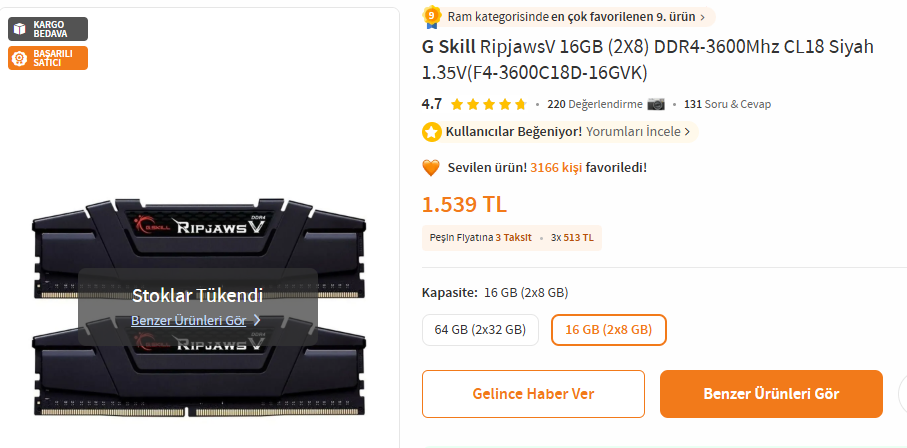Expand Yorumları İncele chevron arrow

pyautogui.click(x=687, y=132)
